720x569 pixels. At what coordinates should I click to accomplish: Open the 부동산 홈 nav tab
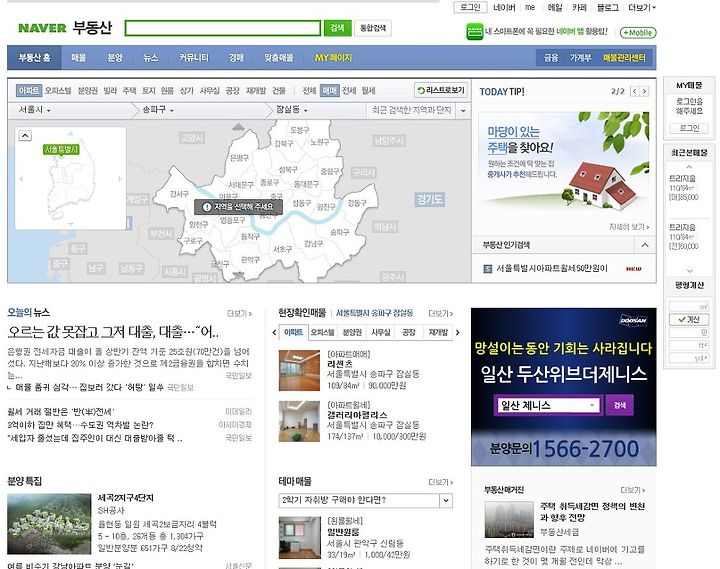(34, 57)
